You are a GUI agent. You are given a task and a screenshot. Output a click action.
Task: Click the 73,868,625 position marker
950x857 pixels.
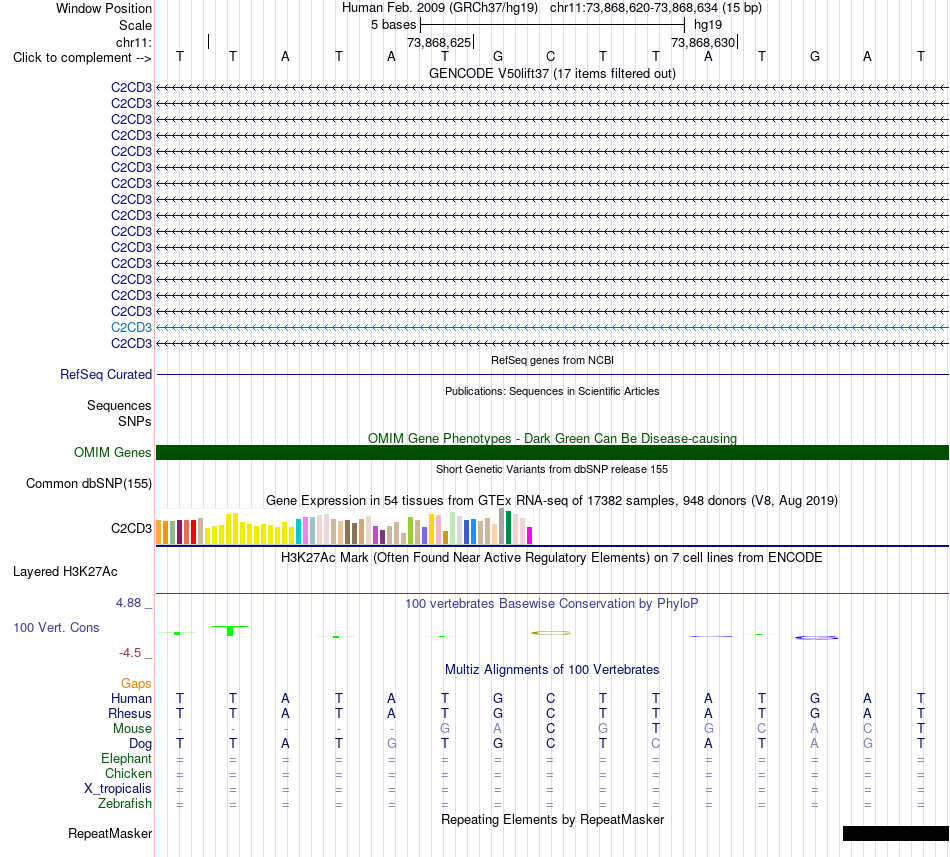coord(440,42)
